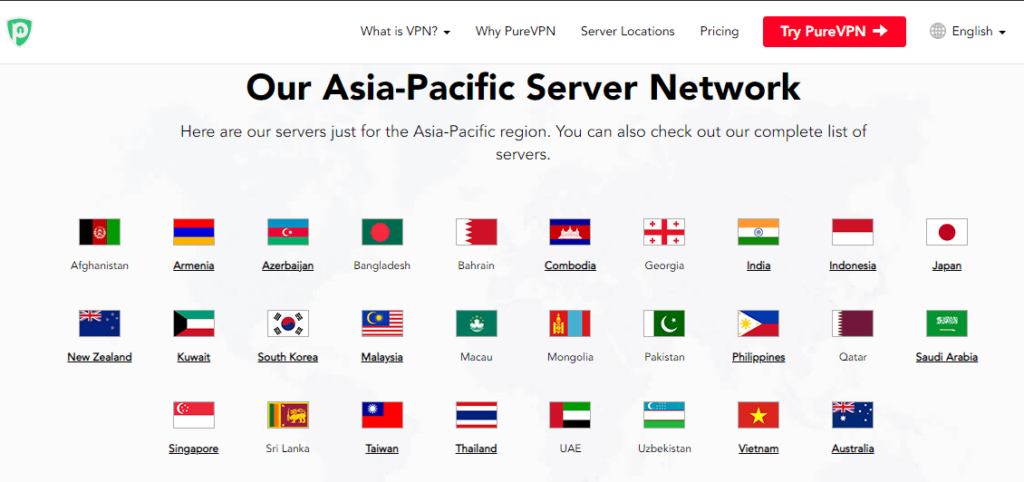
Task: Click the Macau country label
Action: point(476,357)
